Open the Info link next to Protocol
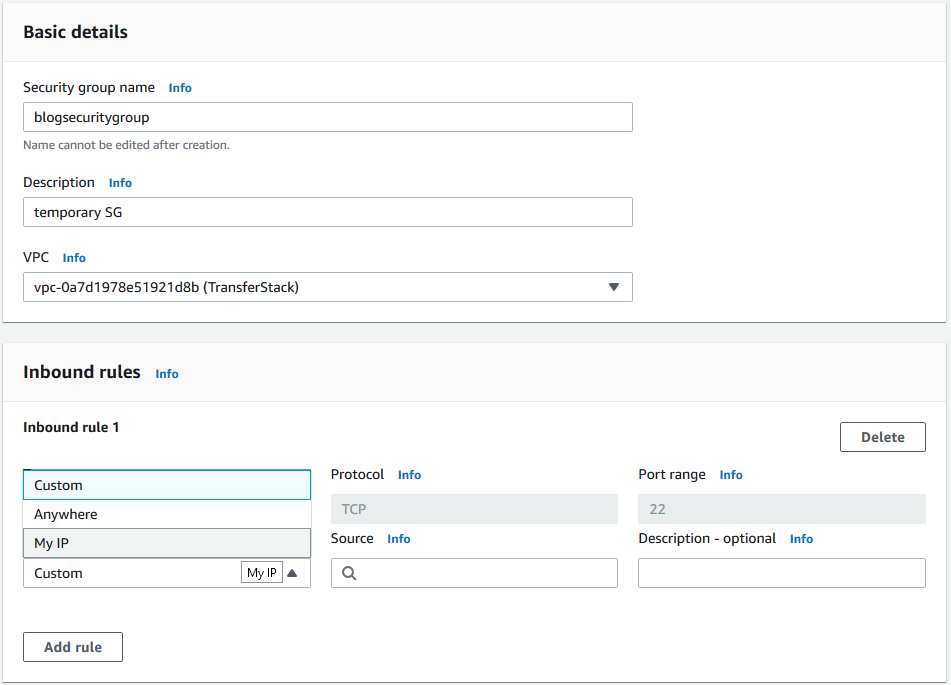The width and height of the screenshot is (951, 685). 409,475
